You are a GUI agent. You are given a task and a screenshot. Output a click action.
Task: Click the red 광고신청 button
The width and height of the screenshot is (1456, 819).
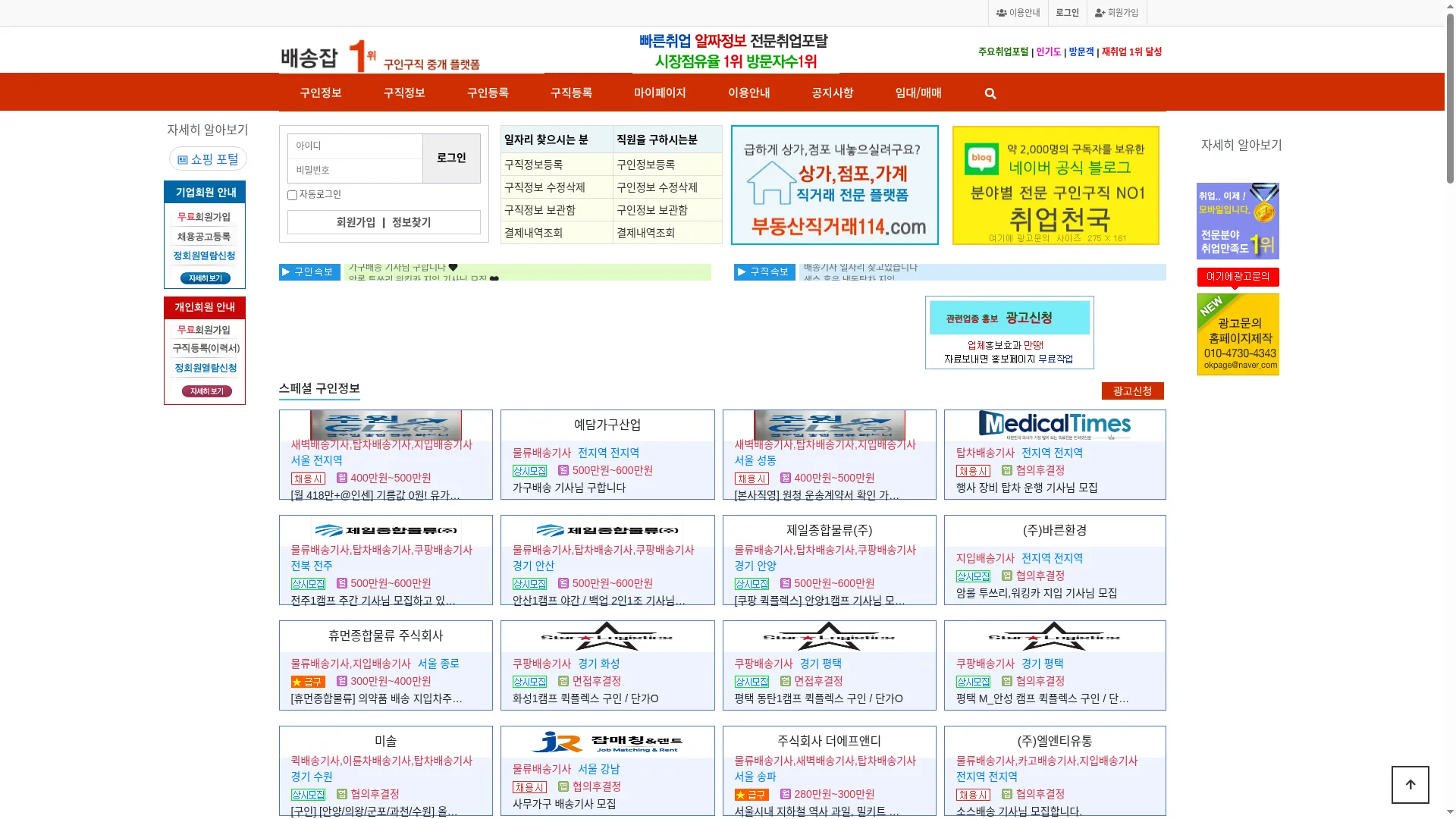click(x=1132, y=391)
